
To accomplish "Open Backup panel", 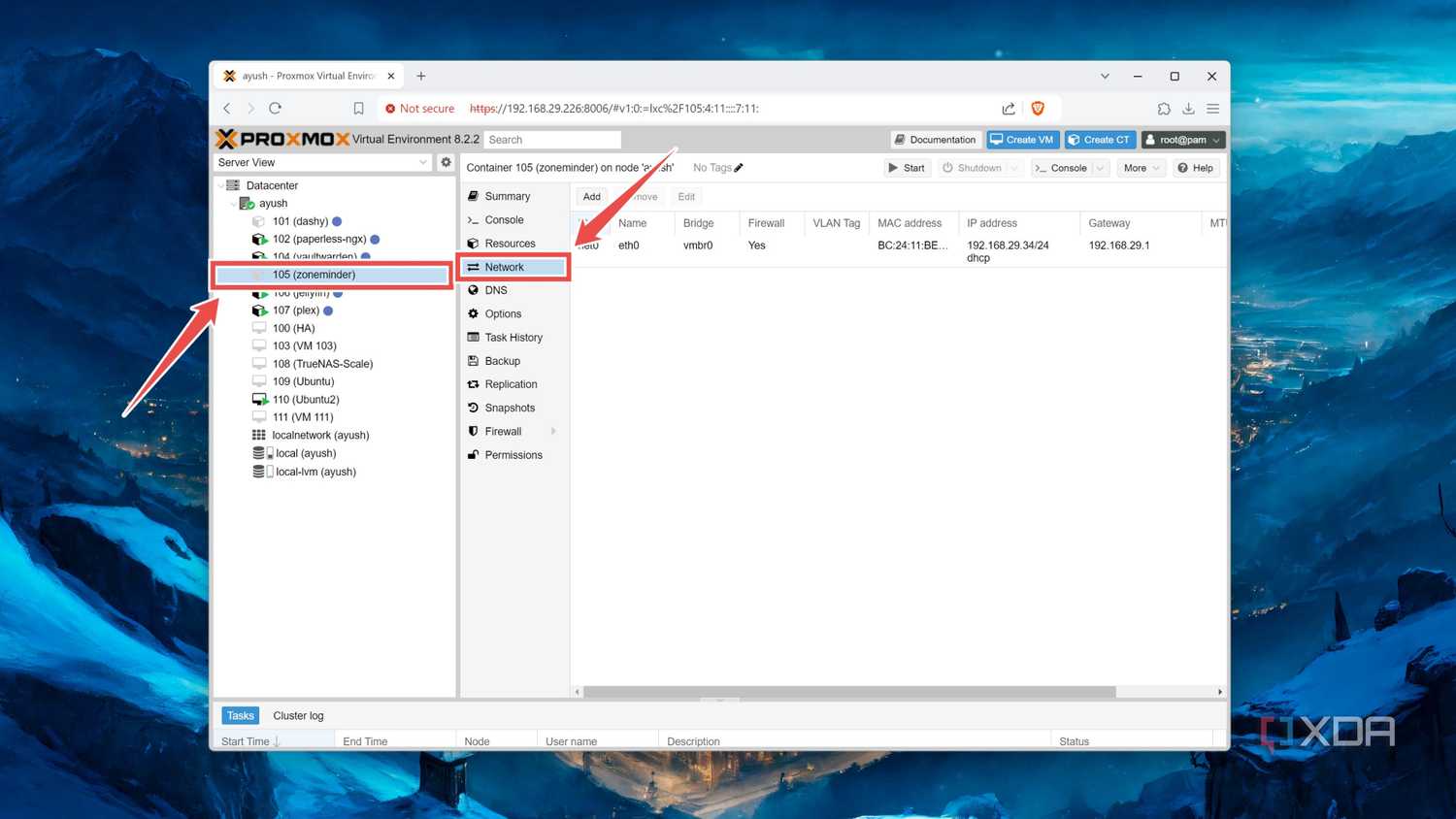I will point(502,361).
